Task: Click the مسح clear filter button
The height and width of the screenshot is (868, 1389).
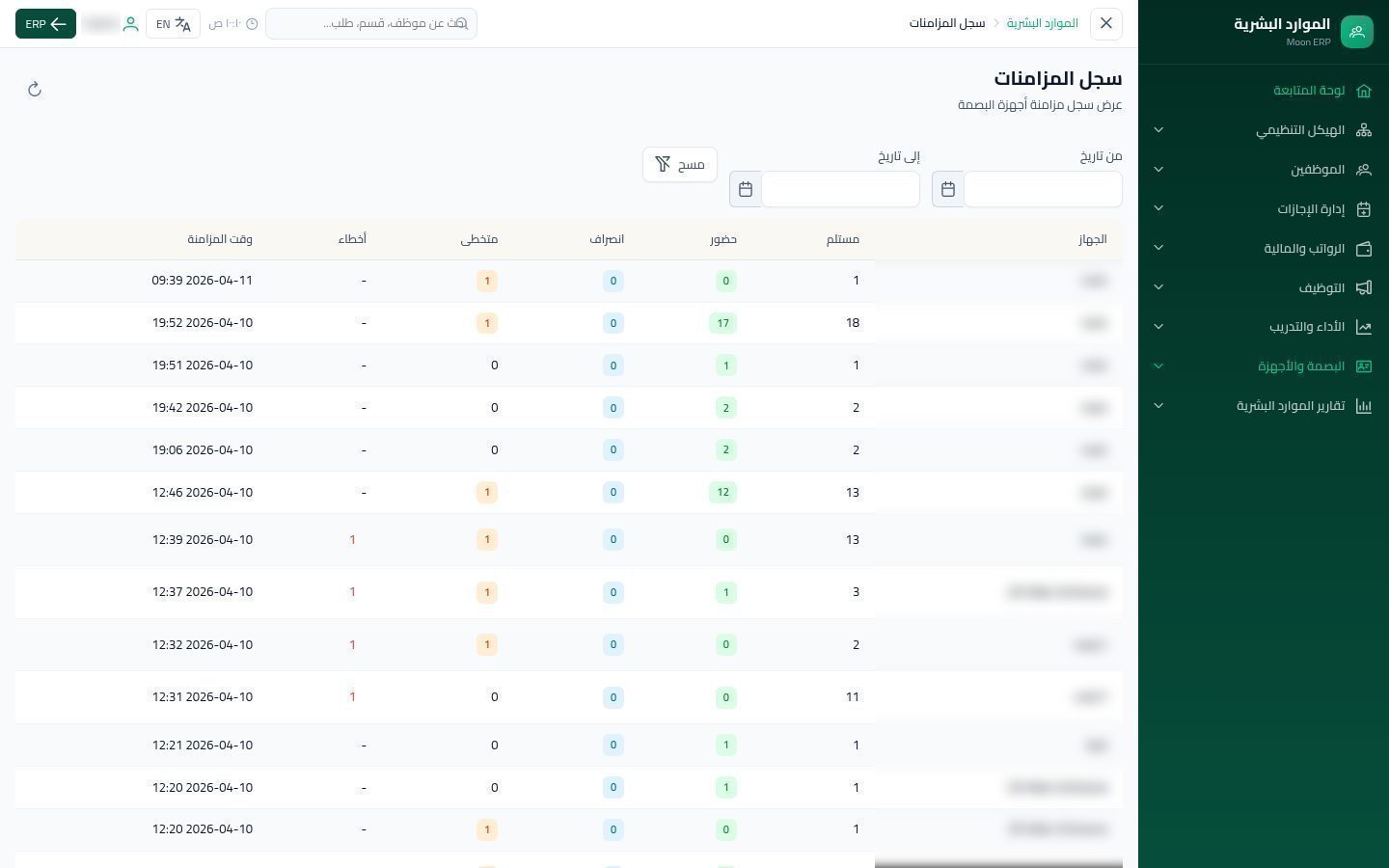Action: [680, 164]
